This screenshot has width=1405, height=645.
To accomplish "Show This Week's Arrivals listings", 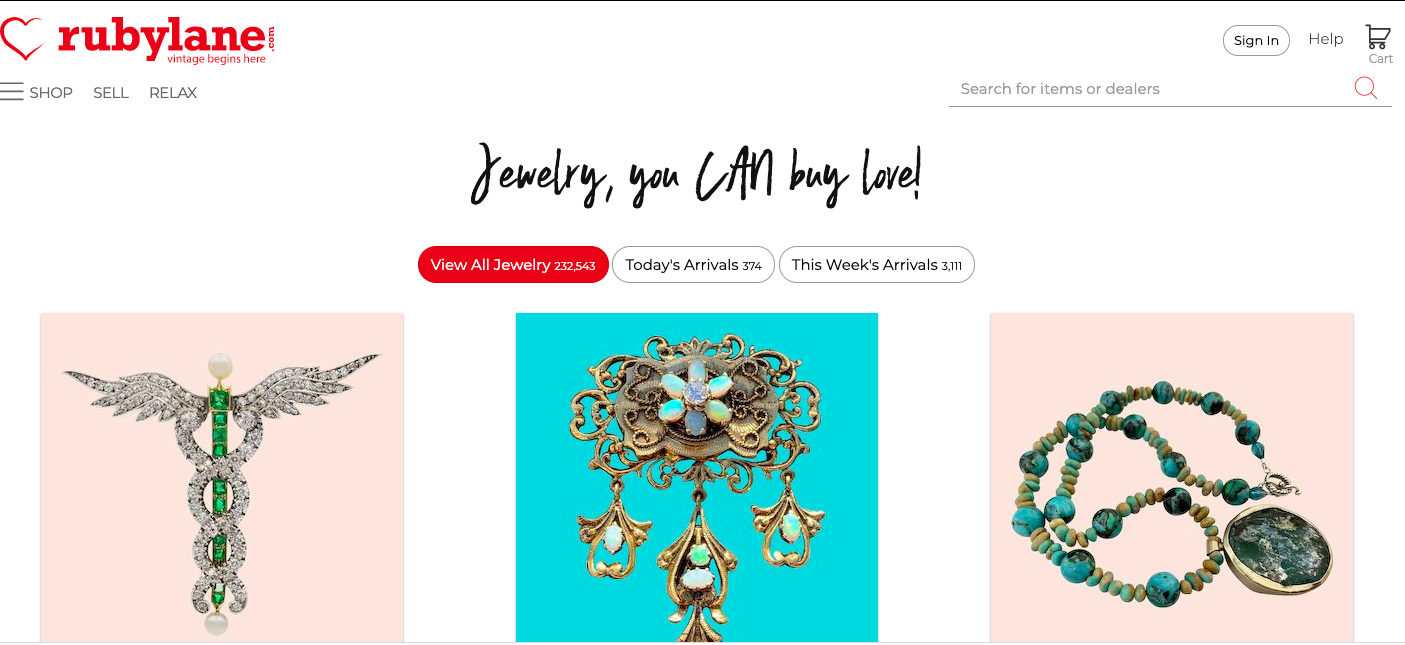I will coord(876,265).
